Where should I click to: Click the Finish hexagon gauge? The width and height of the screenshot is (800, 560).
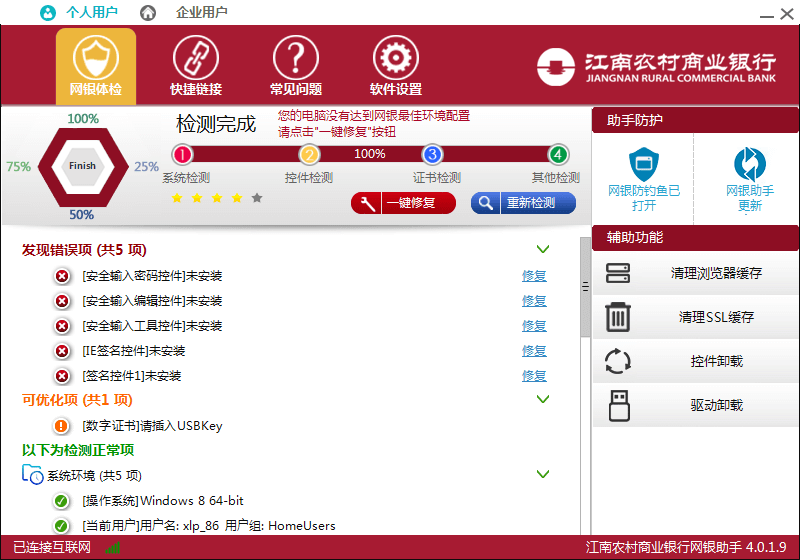pyautogui.click(x=83, y=167)
